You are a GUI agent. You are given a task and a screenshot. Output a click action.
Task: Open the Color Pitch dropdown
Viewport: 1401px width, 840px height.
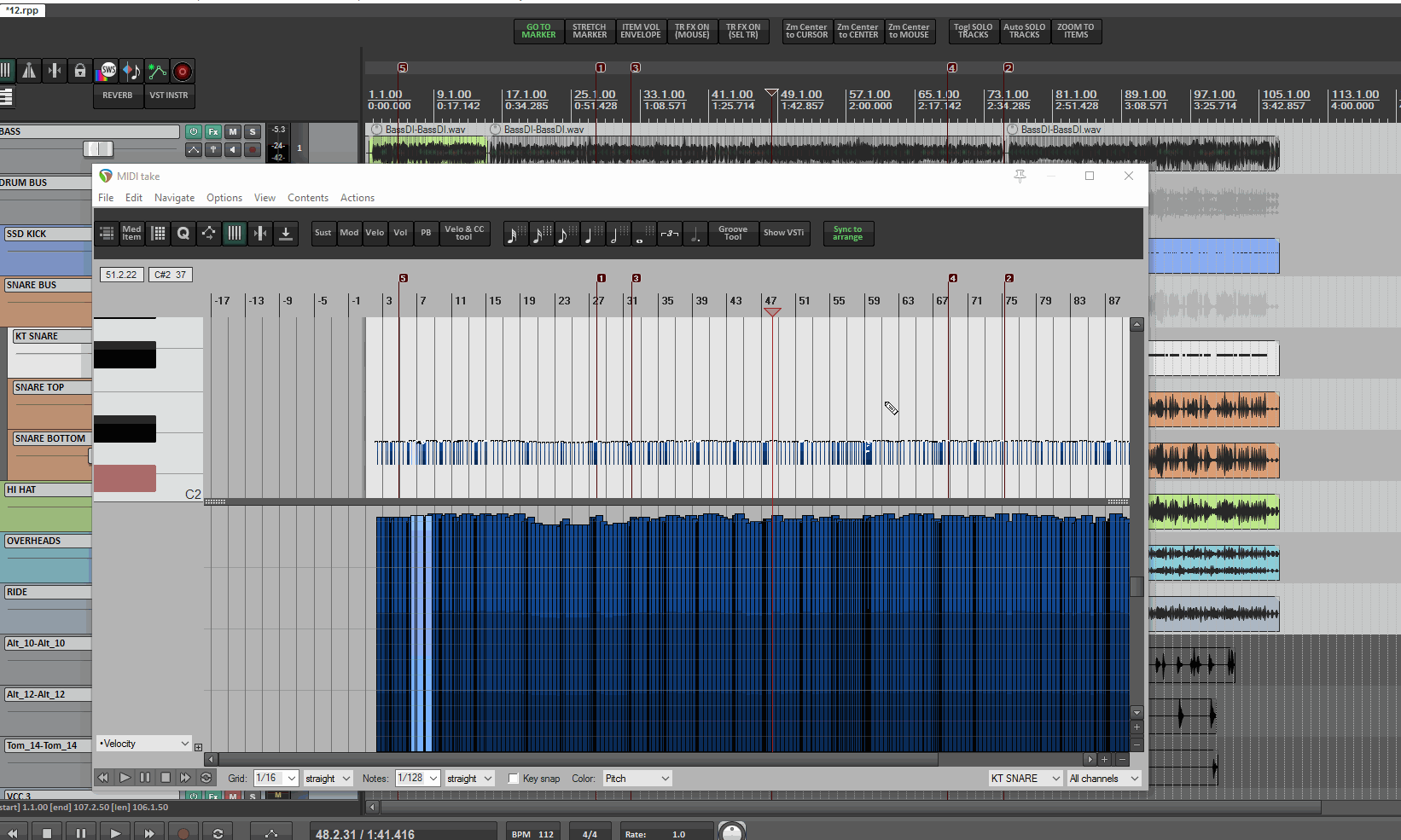[x=637, y=779]
